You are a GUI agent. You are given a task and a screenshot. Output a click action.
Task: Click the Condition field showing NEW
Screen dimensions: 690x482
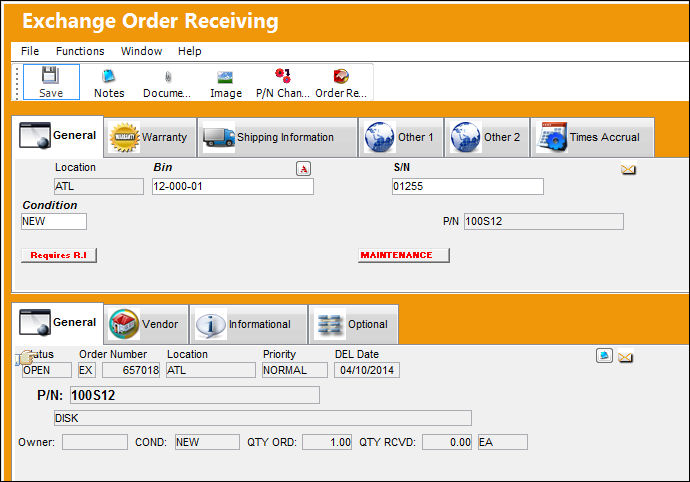[x=54, y=221]
